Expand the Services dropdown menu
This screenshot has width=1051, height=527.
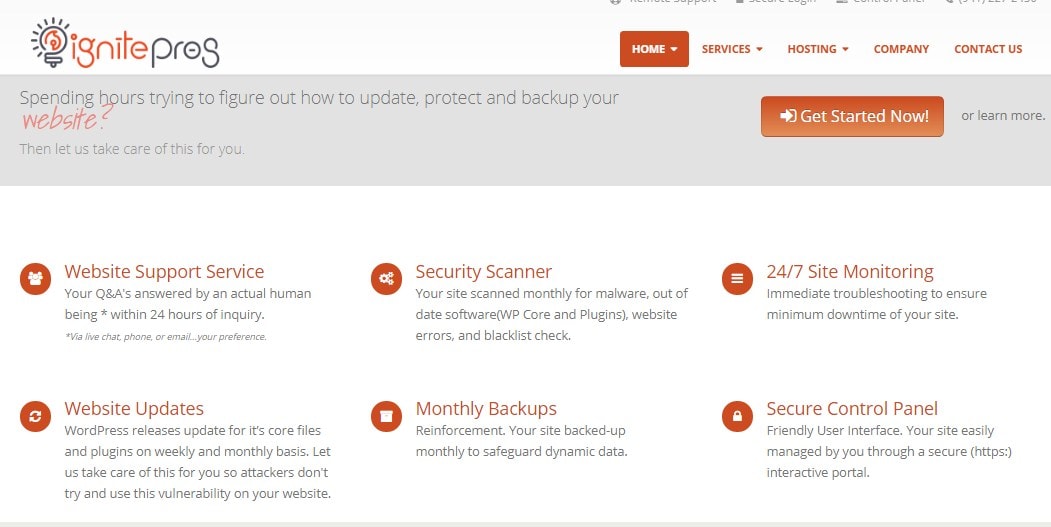(x=732, y=49)
